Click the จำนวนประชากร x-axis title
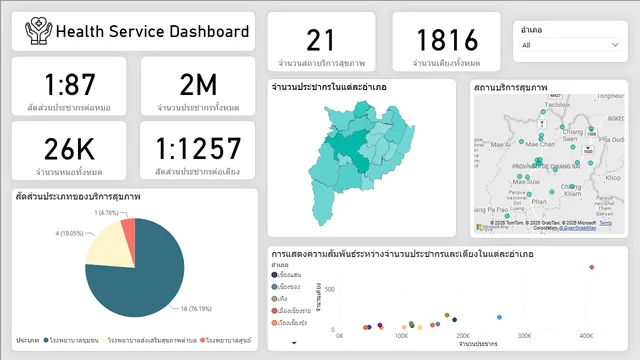Image resolution: width=640 pixels, height=360 pixels. coord(478,344)
